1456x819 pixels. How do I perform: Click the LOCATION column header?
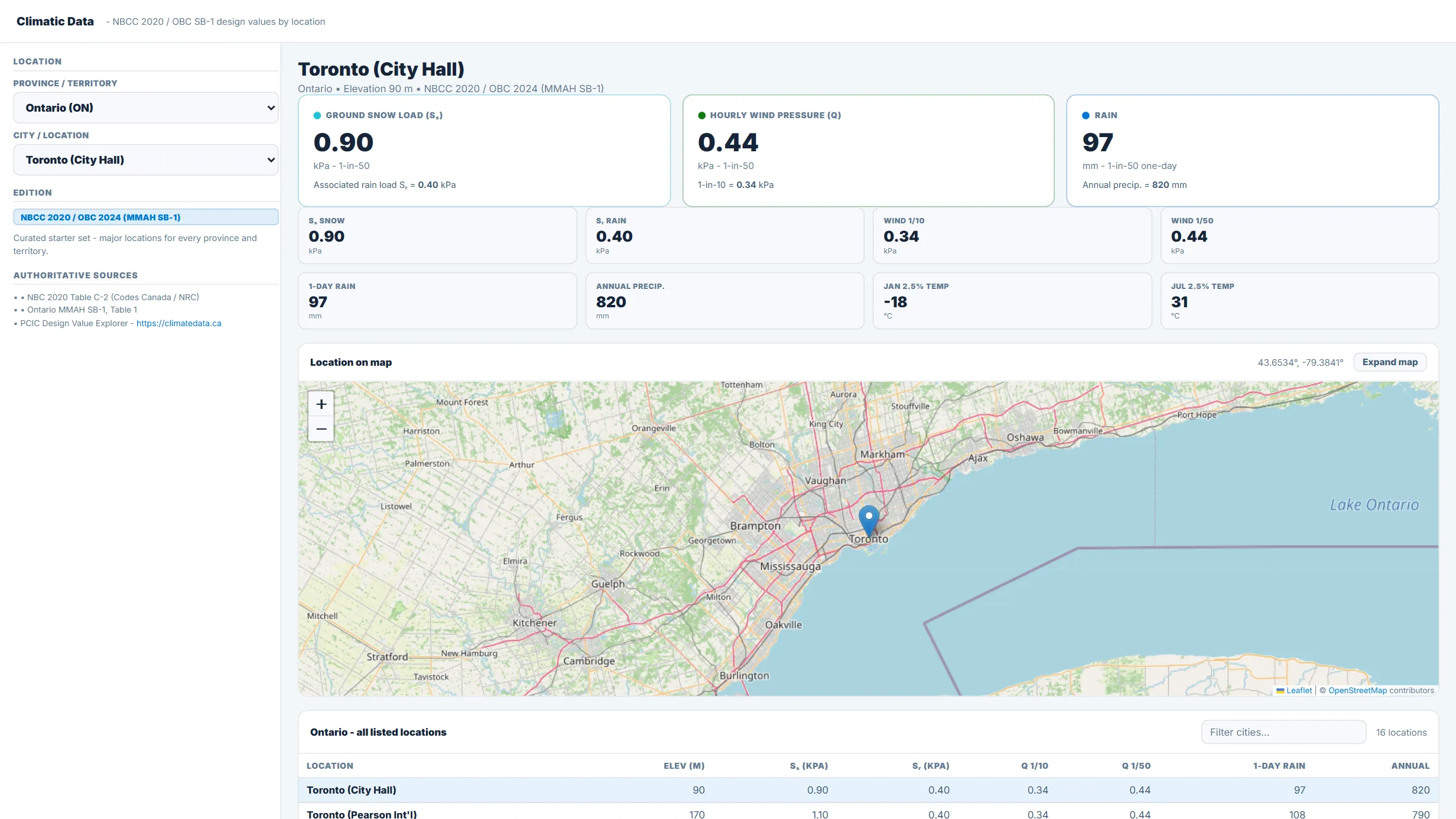tap(330, 766)
